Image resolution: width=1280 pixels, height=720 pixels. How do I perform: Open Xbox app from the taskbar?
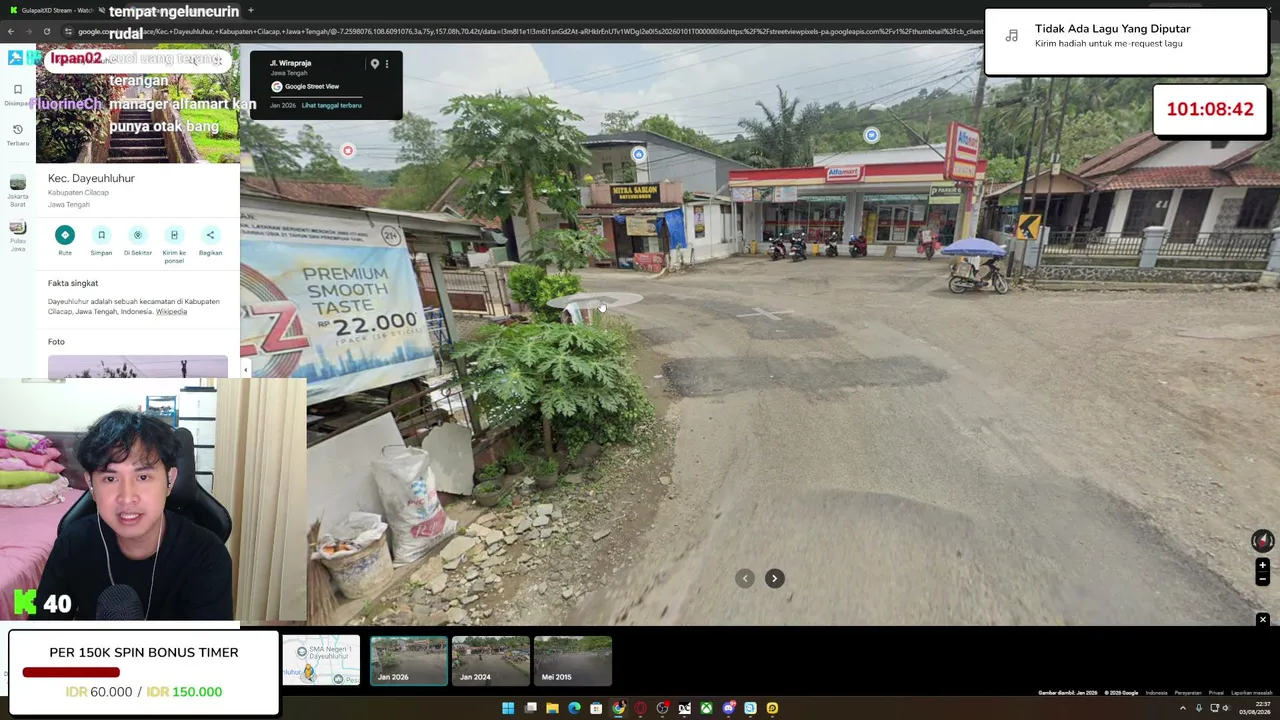tap(706, 708)
